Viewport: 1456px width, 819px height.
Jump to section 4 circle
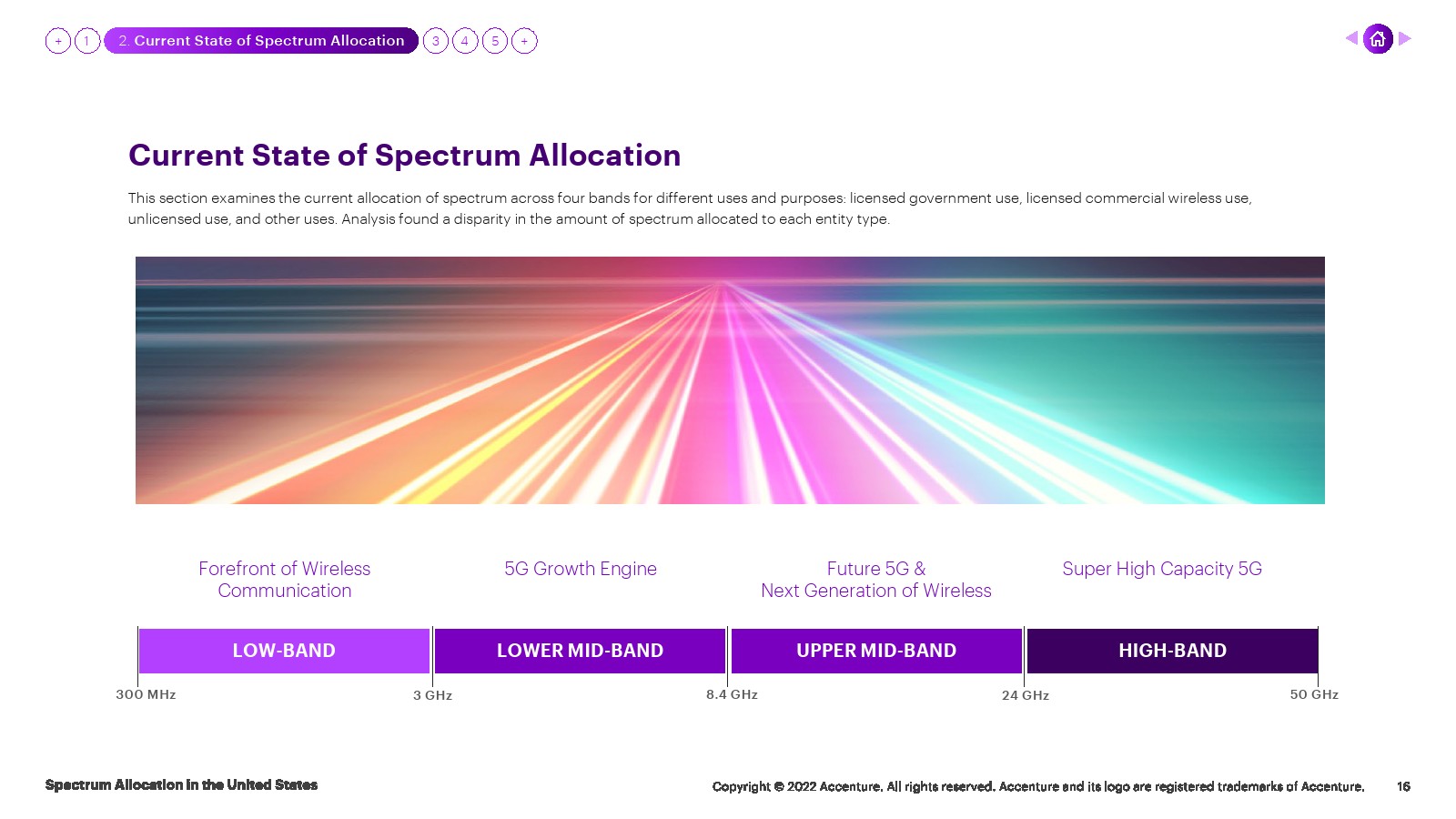coord(465,41)
